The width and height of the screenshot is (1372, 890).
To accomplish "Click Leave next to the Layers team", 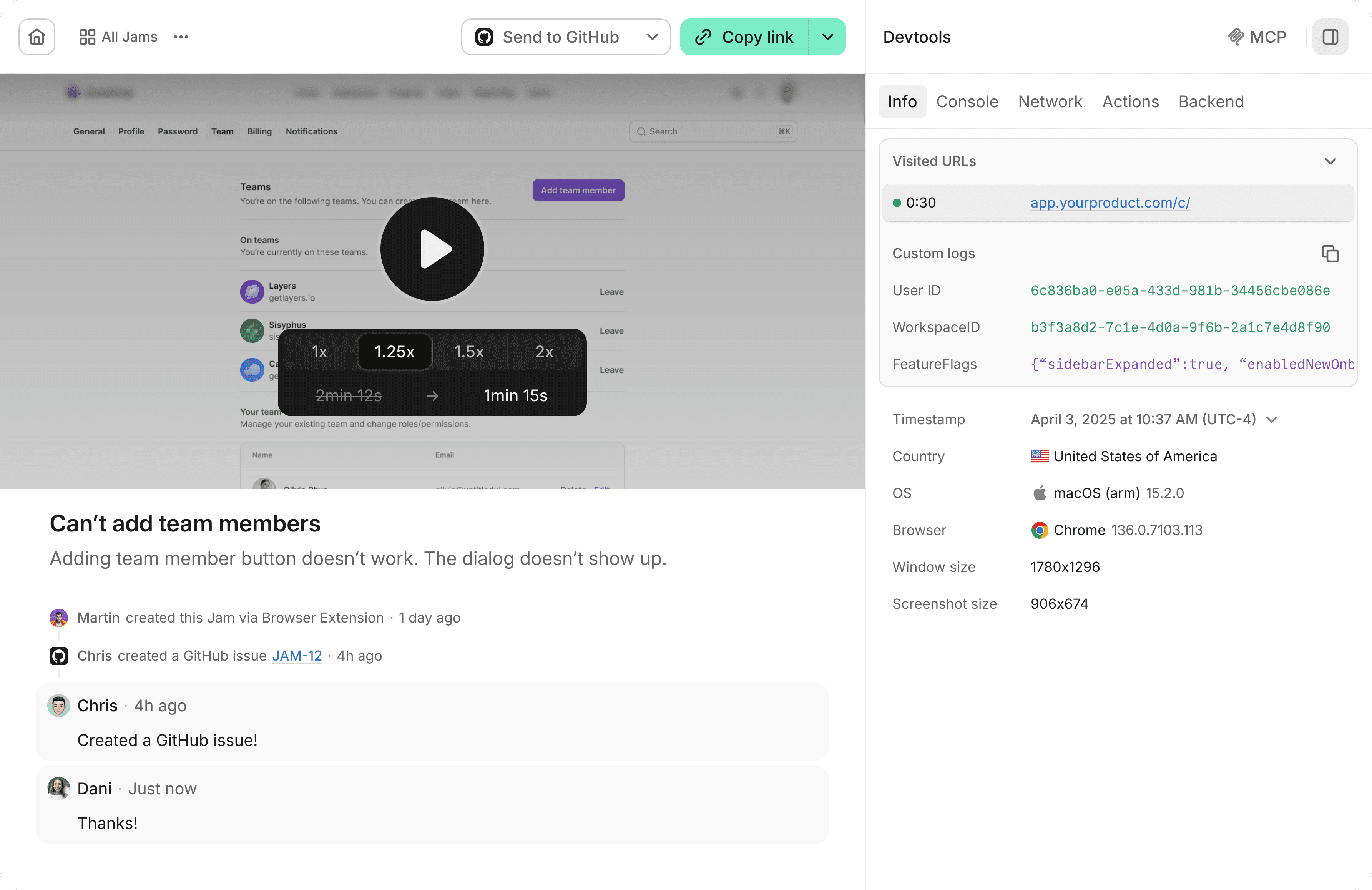I will click(612, 292).
